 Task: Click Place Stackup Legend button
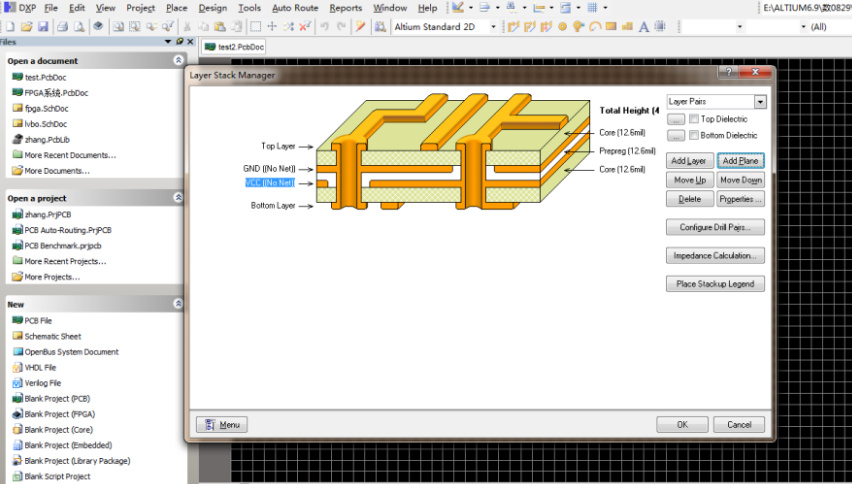point(715,284)
